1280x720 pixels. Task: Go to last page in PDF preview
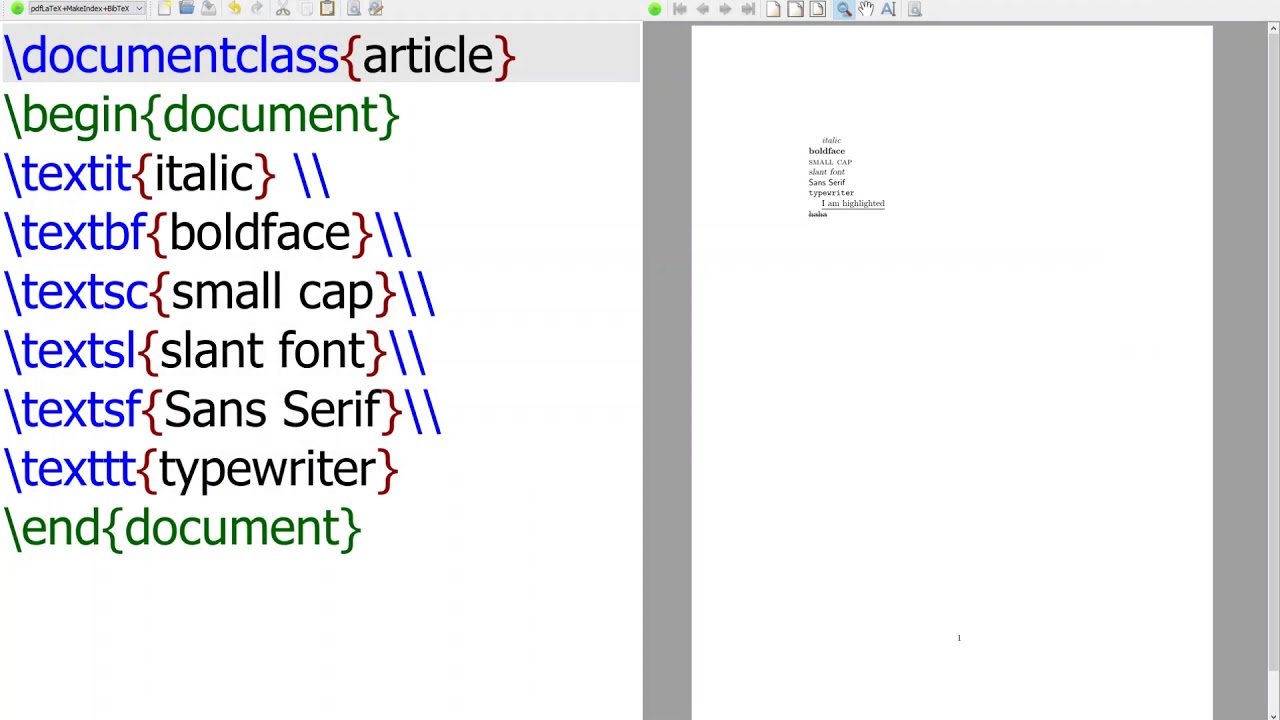(748, 9)
